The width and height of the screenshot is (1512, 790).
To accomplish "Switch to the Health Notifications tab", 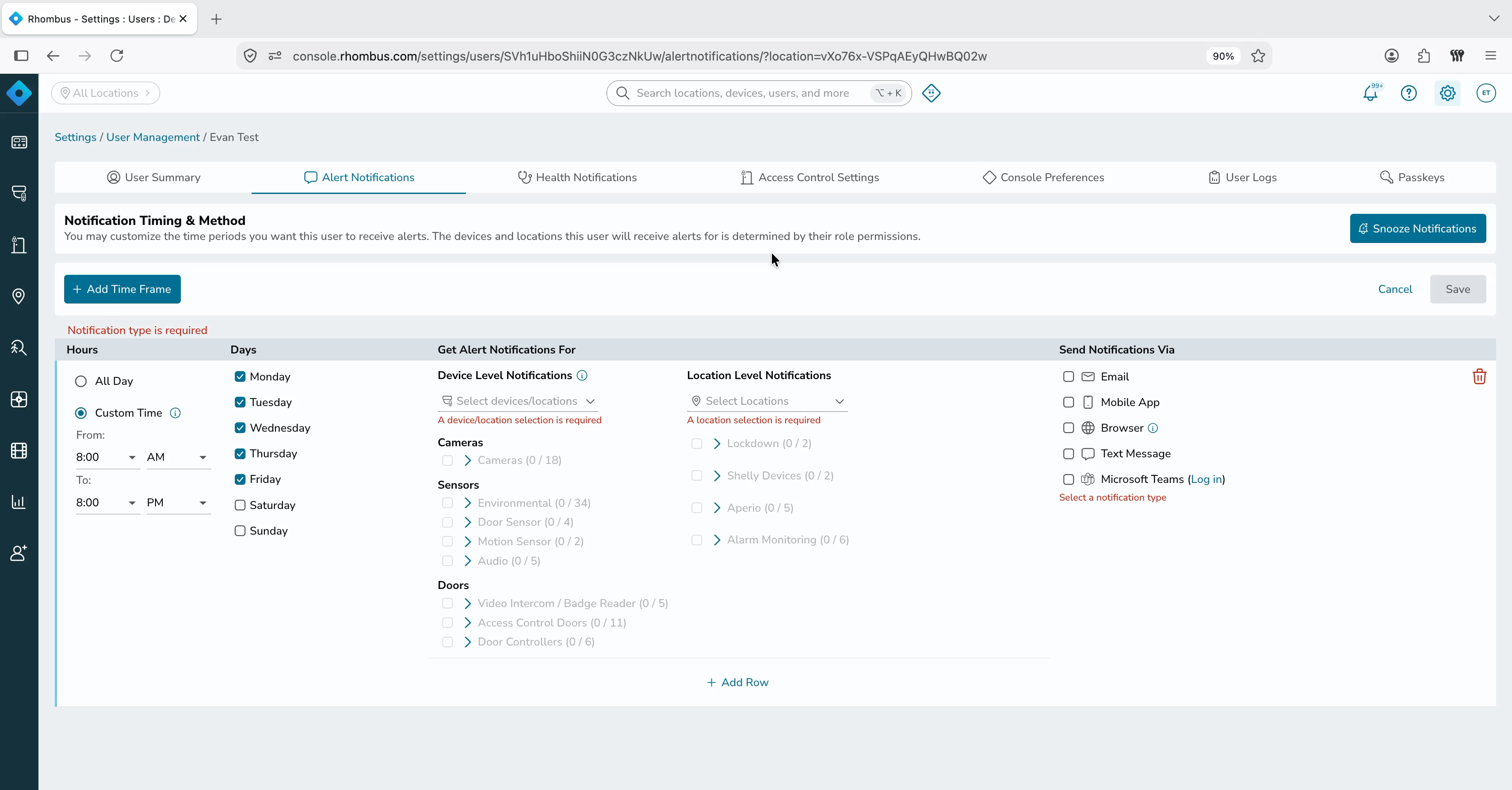I will 577,178.
